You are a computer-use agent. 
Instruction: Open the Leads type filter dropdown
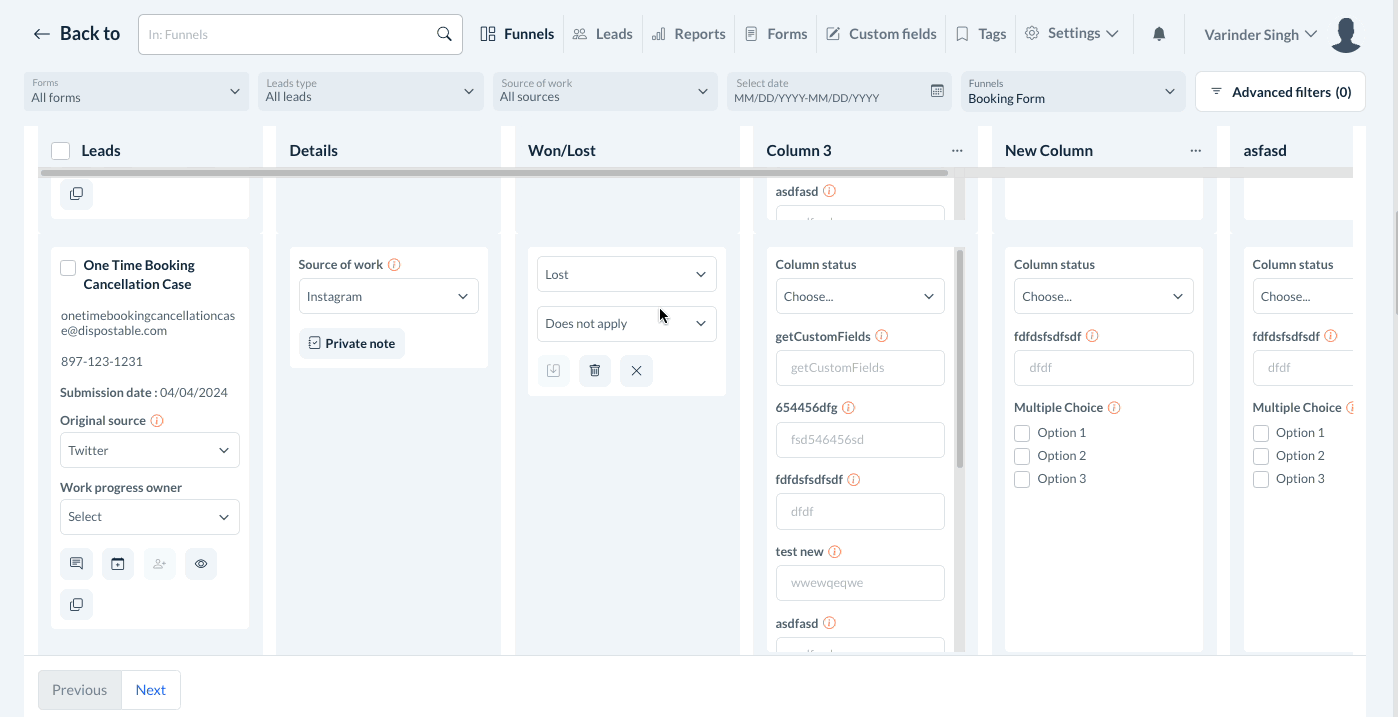tap(370, 91)
